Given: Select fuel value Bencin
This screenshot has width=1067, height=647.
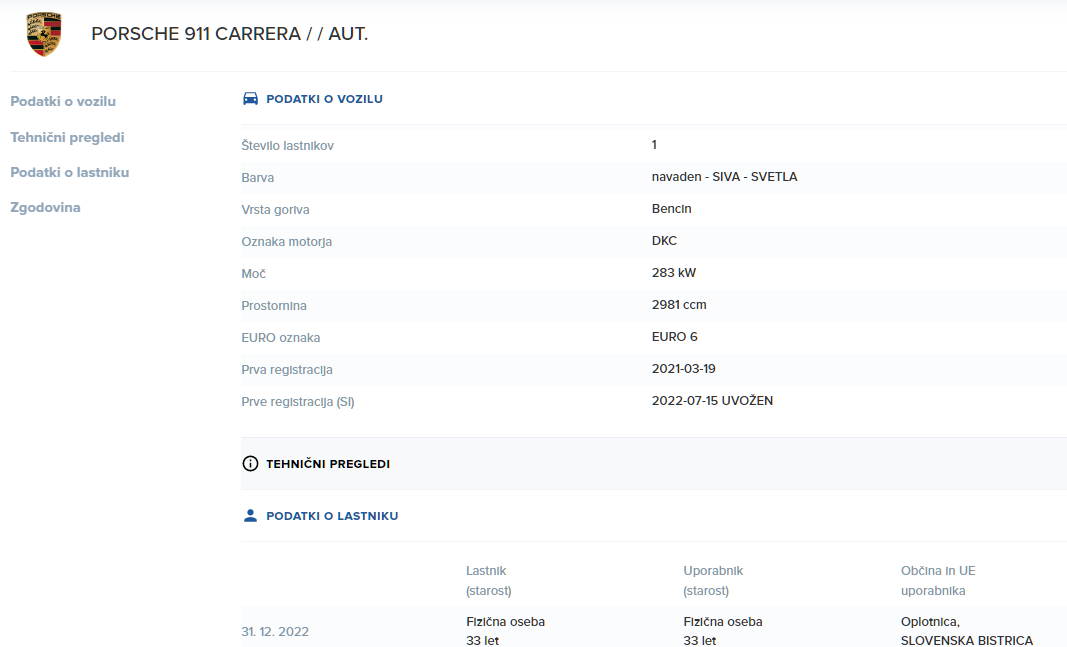Looking at the screenshot, I should [x=671, y=209].
